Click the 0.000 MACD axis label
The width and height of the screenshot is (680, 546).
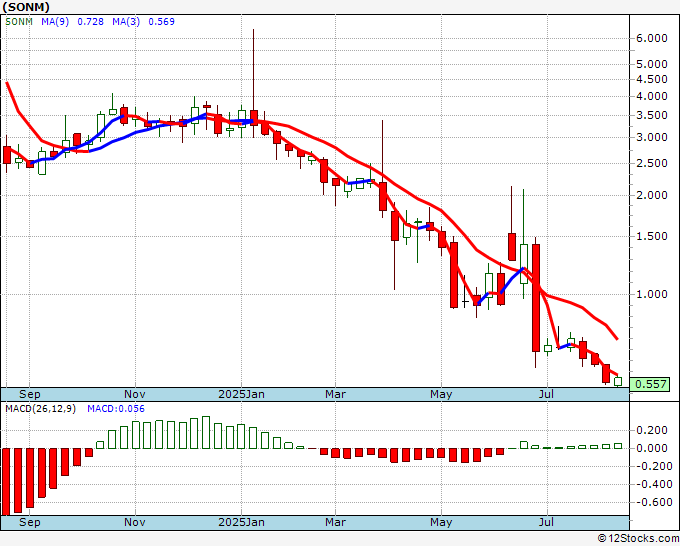[x=651, y=448]
